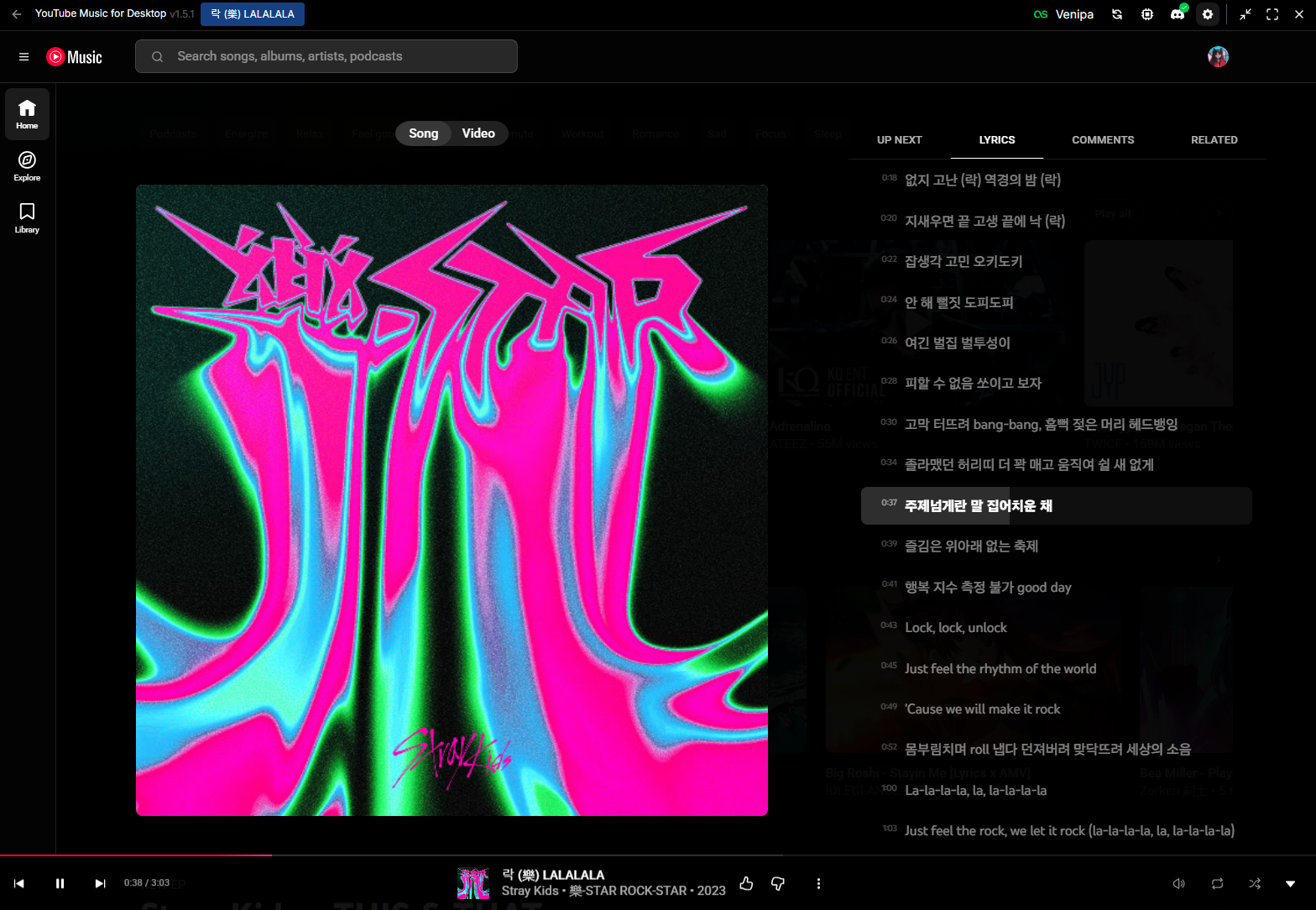Click the Discord status icon

click(x=1178, y=13)
